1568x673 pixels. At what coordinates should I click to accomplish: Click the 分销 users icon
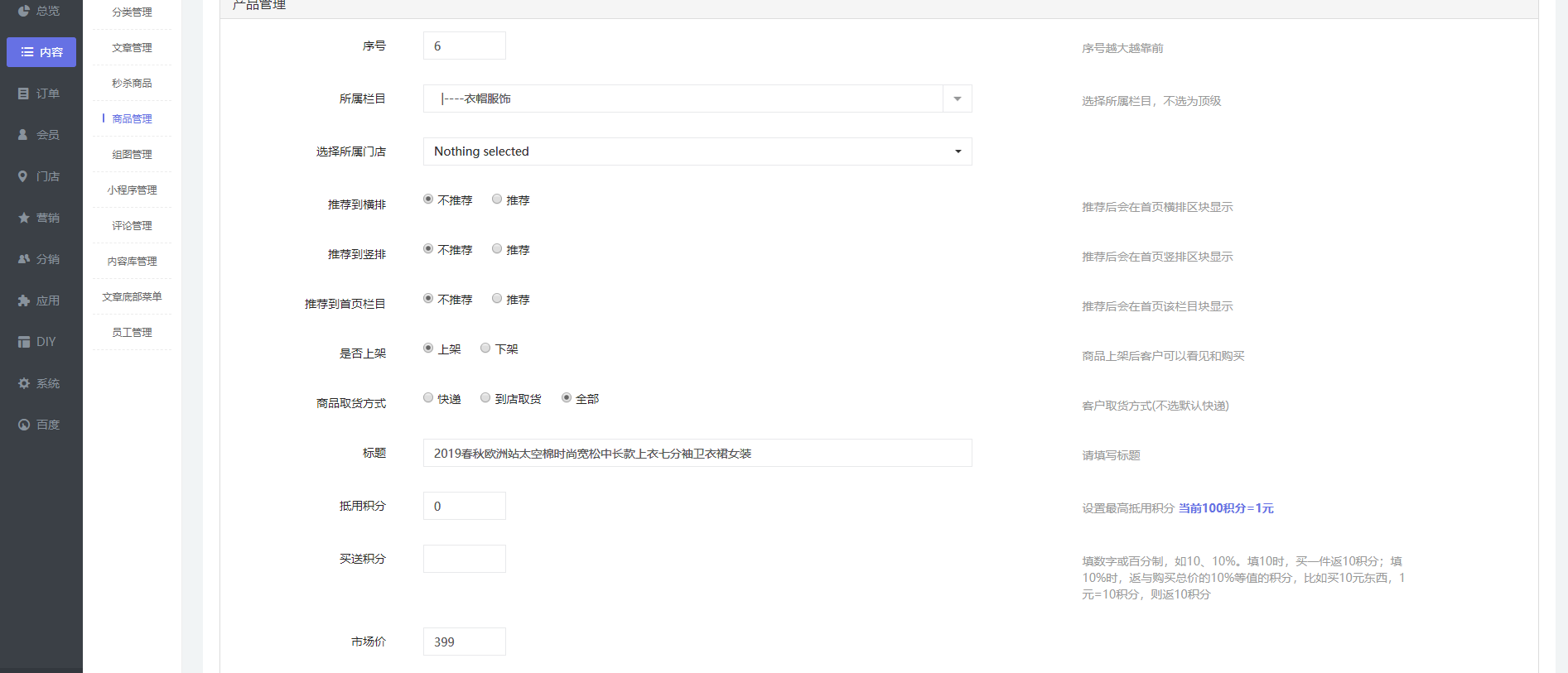point(24,259)
